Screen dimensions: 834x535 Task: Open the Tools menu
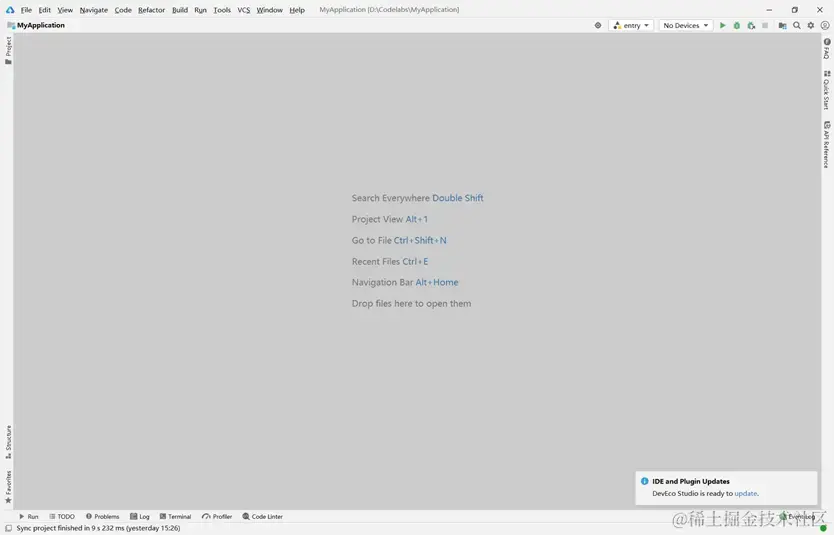pos(222,10)
